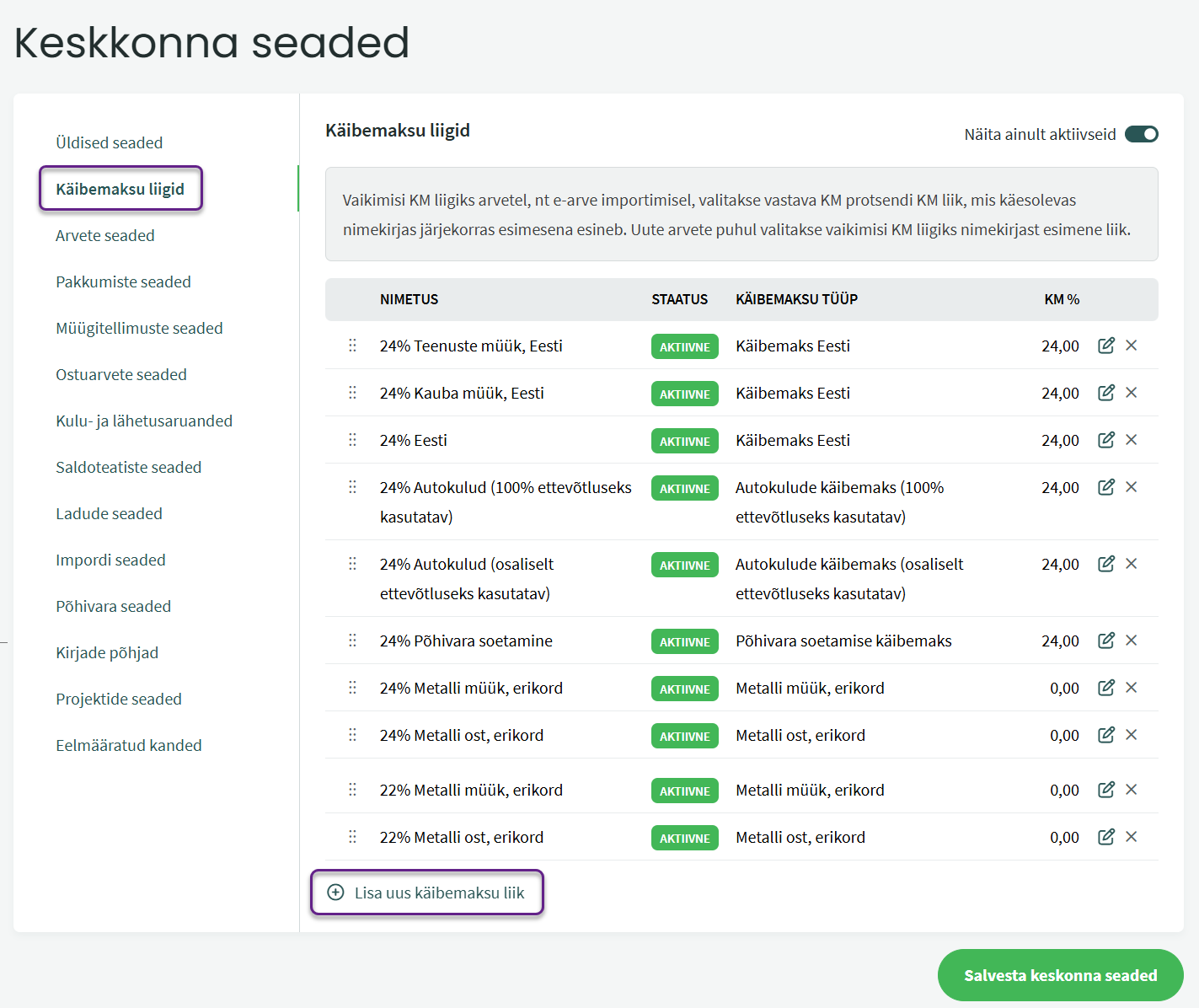
Task: Open Eelmääratud kanded settings
Action: 129,745
